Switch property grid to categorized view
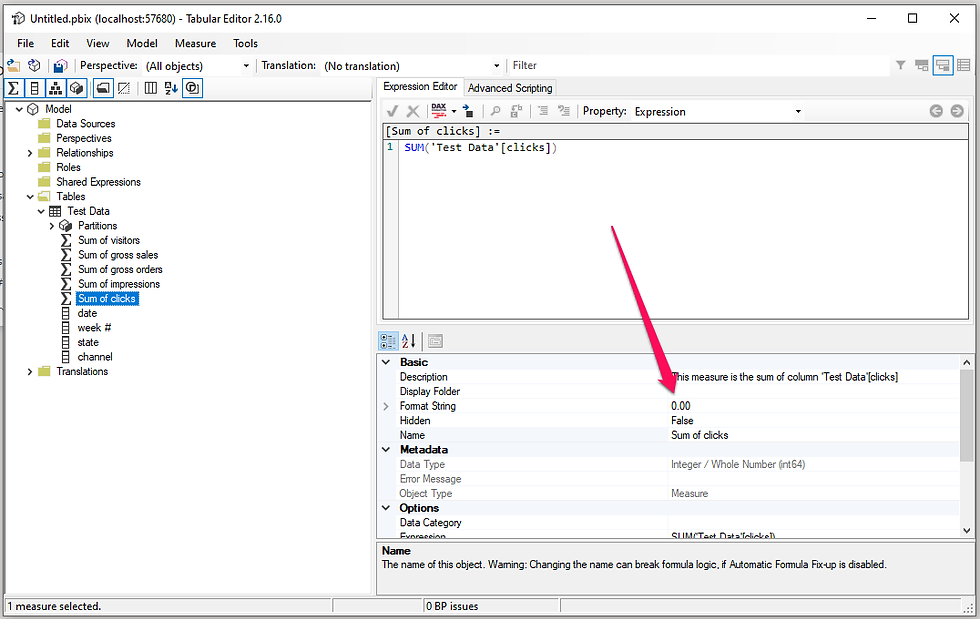This screenshot has height=619, width=980. click(x=388, y=341)
